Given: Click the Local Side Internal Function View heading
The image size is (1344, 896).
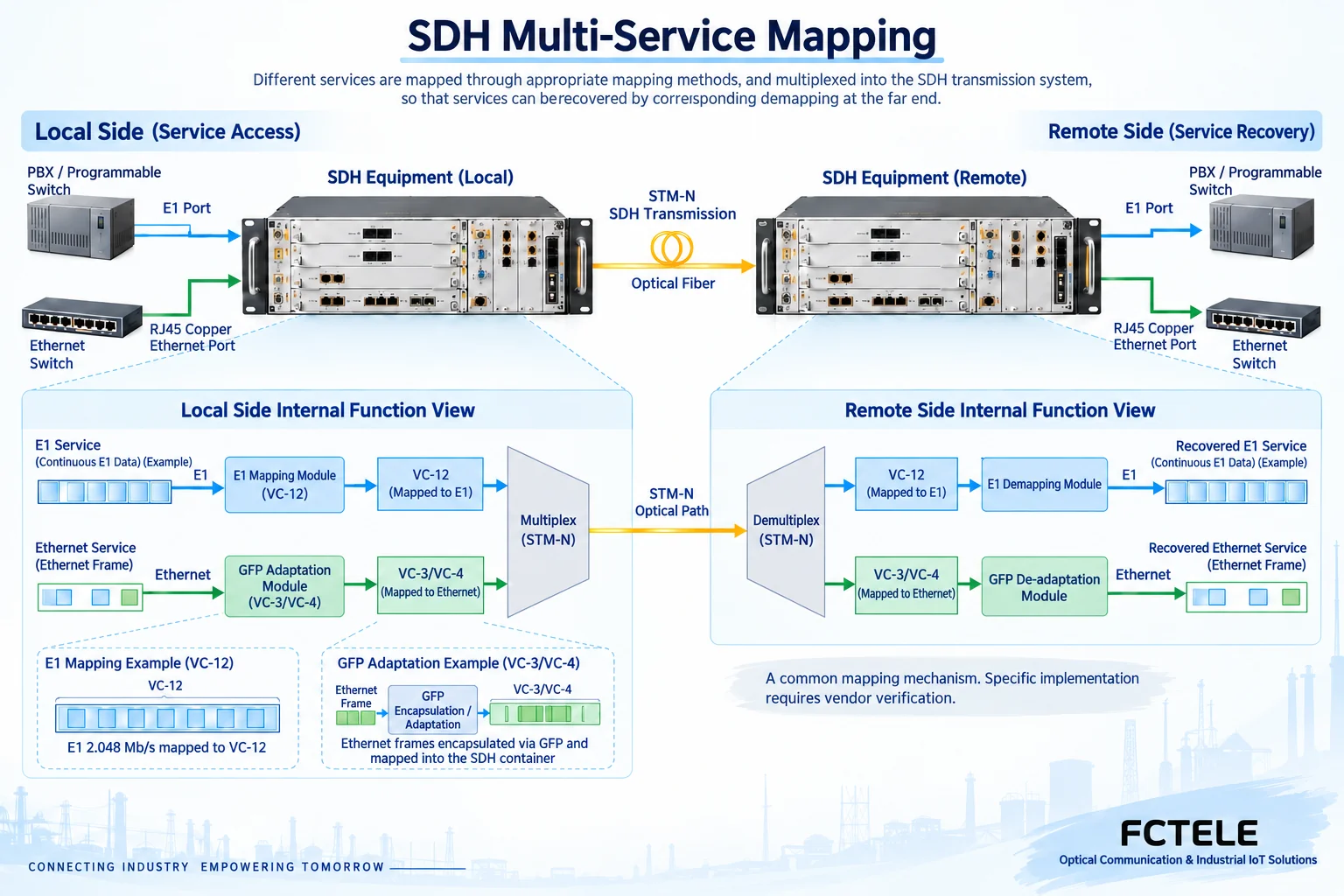Looking at the screenshot, I should click(327, 410).
